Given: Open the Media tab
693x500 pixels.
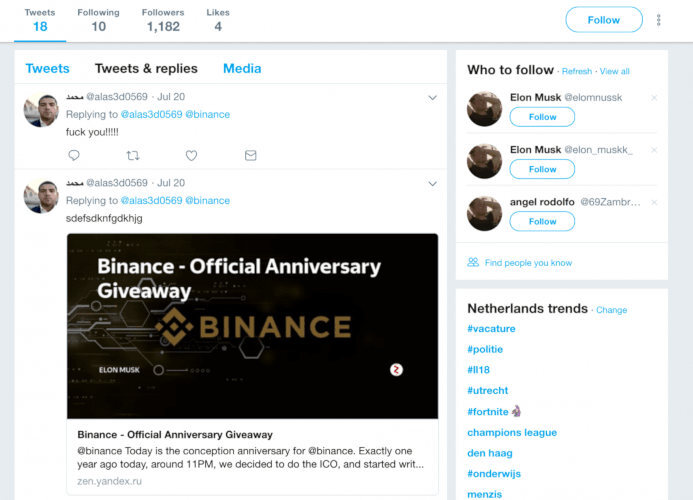Looking at the screenshot, I should click(242, 69).
